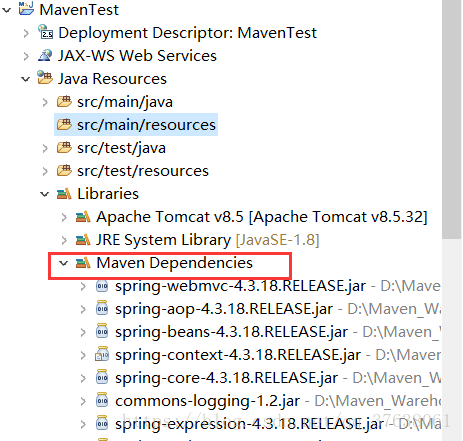The width and height of the screenshot is (463, 441).
Task: Click the Deployment Descriptor icon
Action: tap(45, 32)
